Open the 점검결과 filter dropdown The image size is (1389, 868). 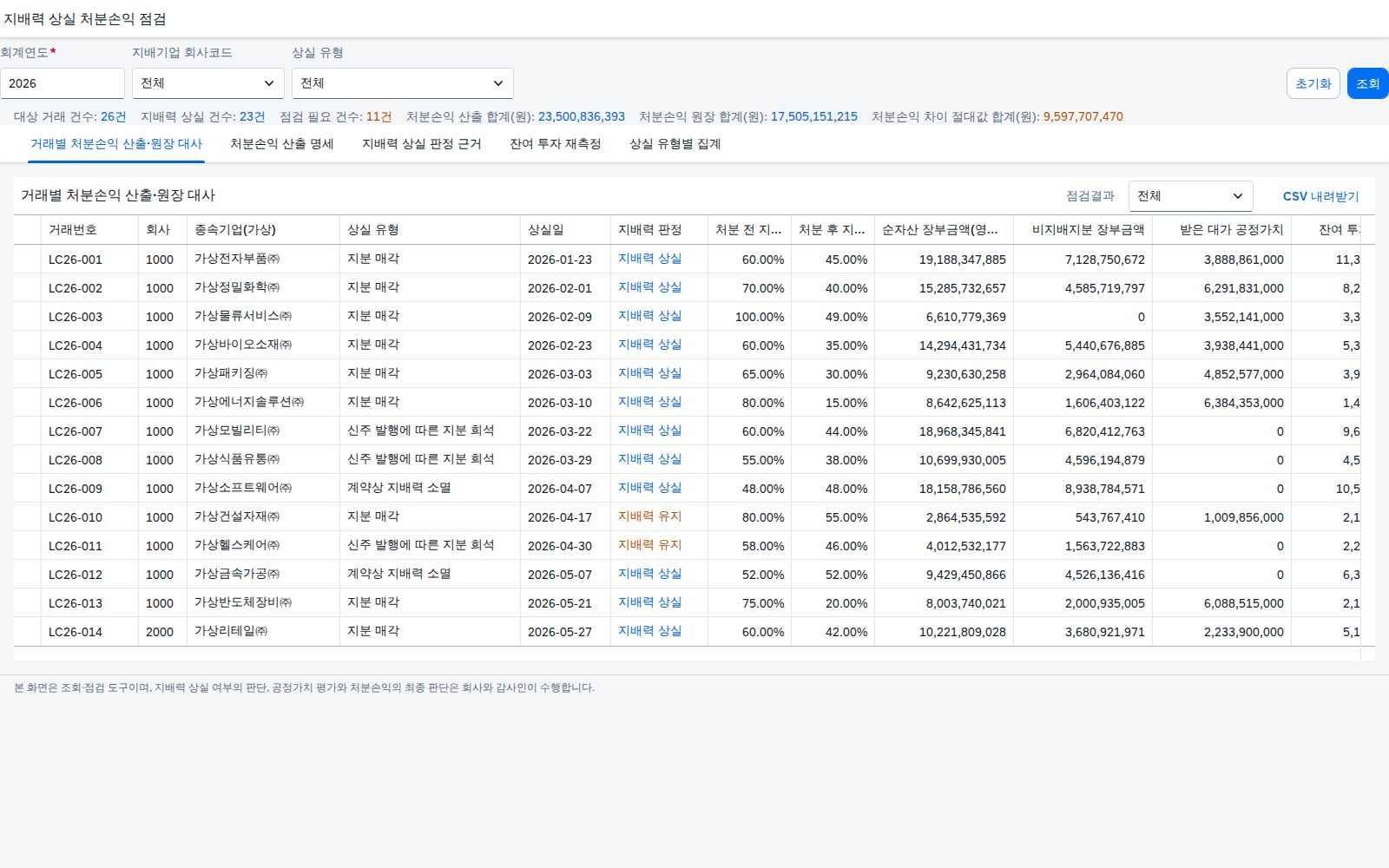pos(1190,196)
